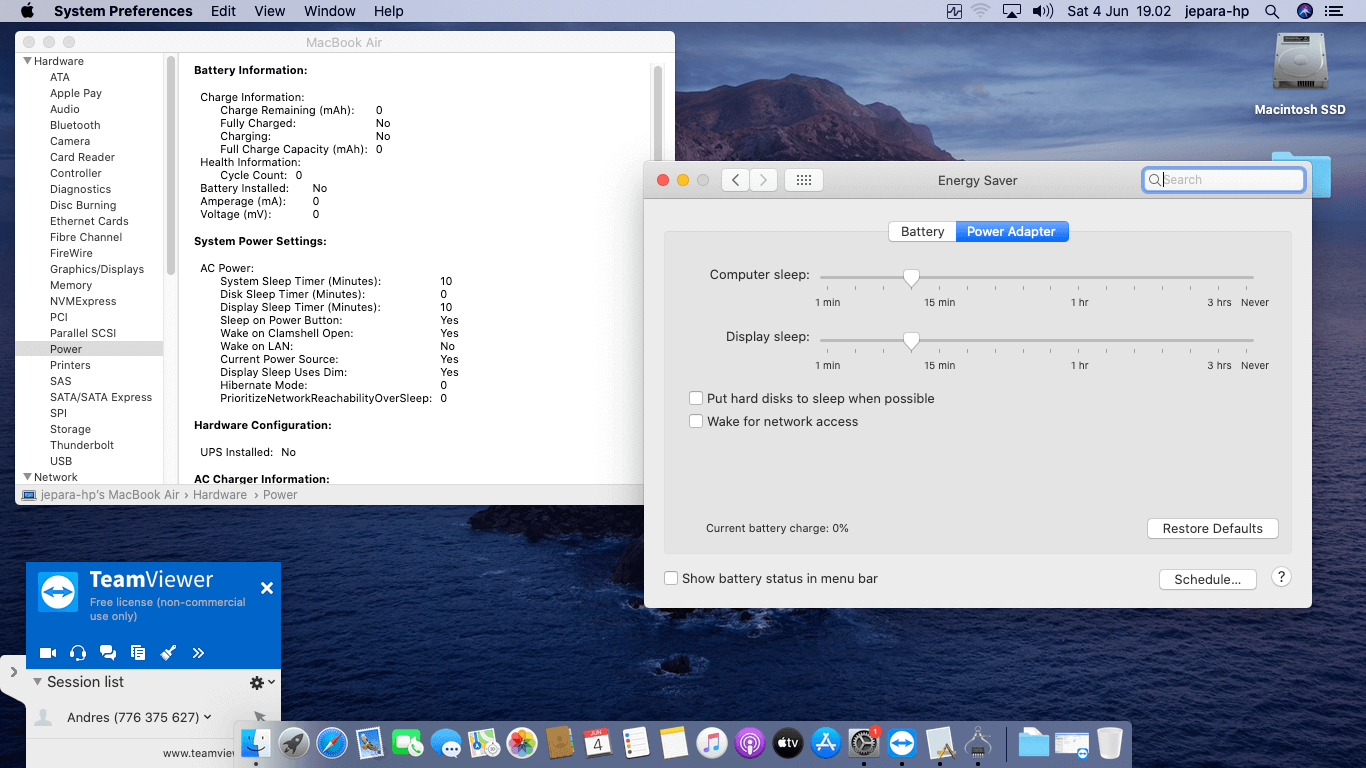Open volume control in menu bar
1366x768 pixels.
1043,11
